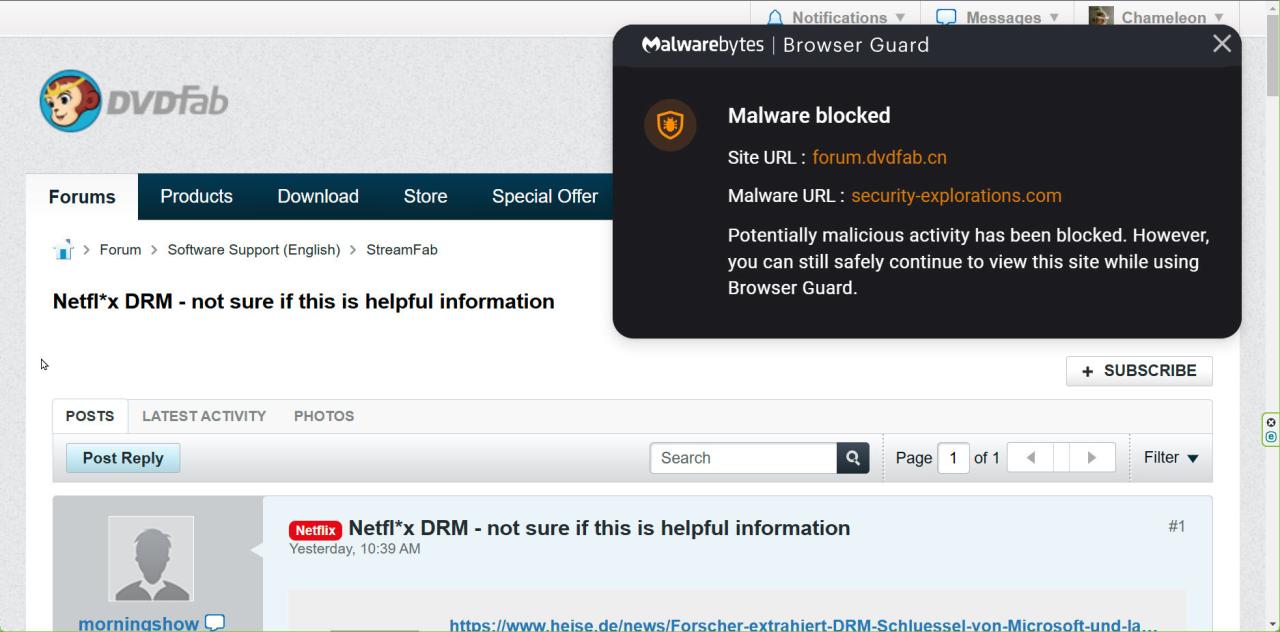Screen dimensions: 1280x632
Task: Click the thread title heading above Subscribe
Action: (x=303, y=301)
